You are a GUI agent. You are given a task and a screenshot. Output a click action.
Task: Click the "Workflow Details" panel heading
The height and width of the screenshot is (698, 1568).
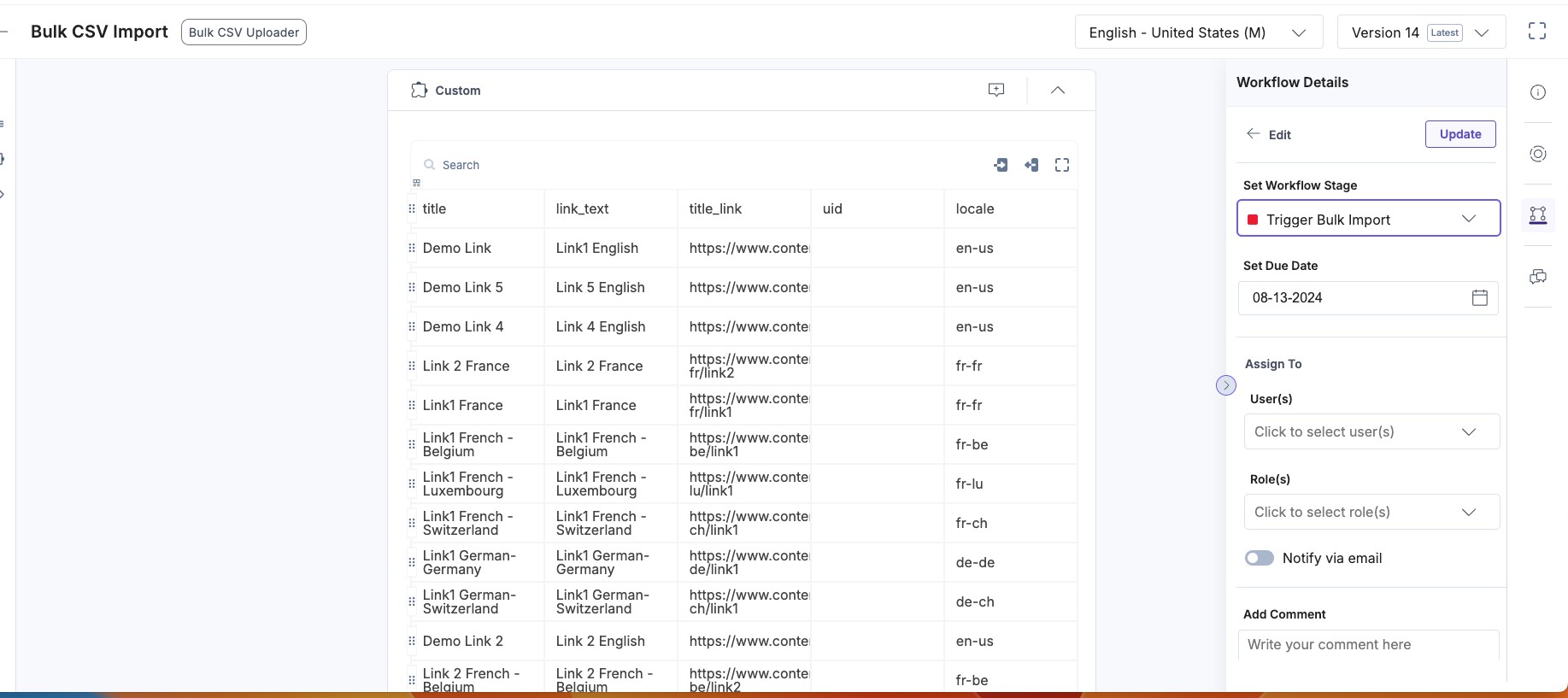click(1292, 82)
